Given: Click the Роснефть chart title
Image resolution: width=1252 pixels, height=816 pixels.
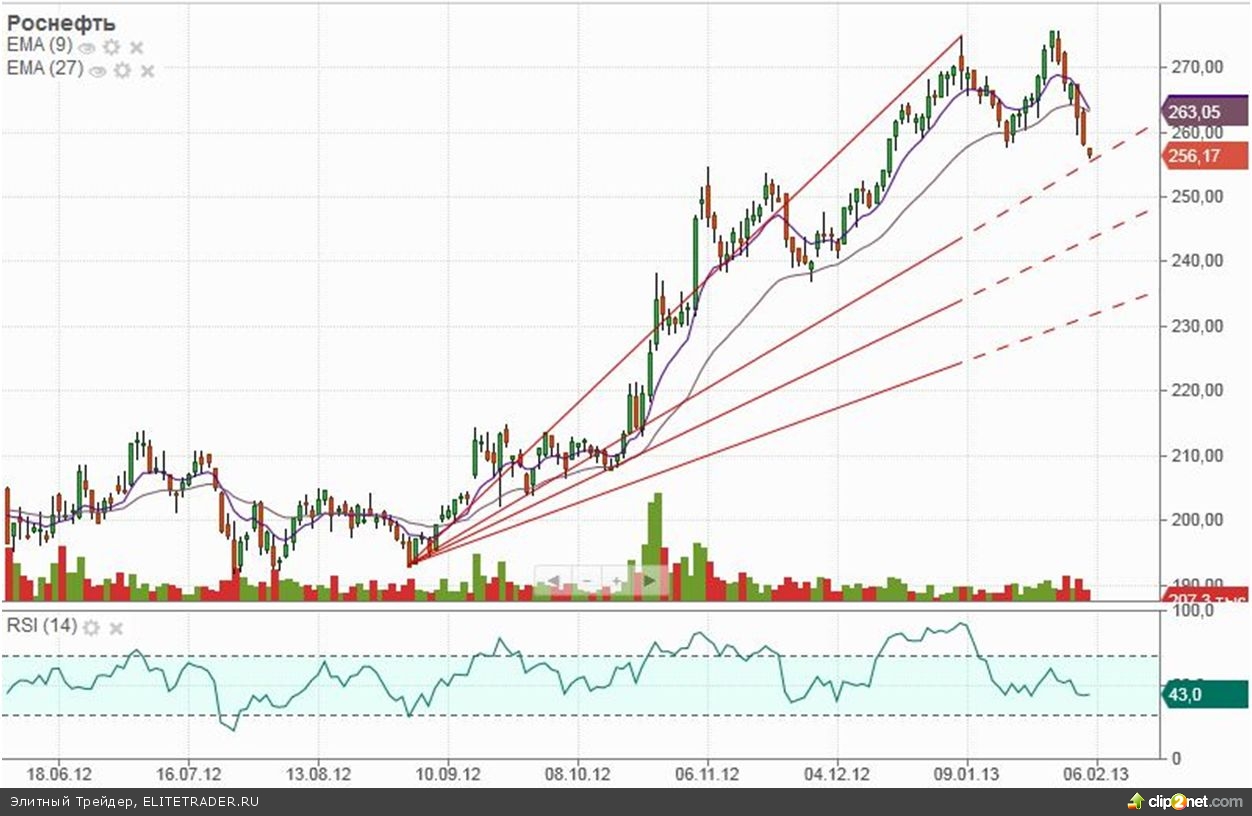Looking at the screenshot, I should pyautogui.click(x=61, y=23).
